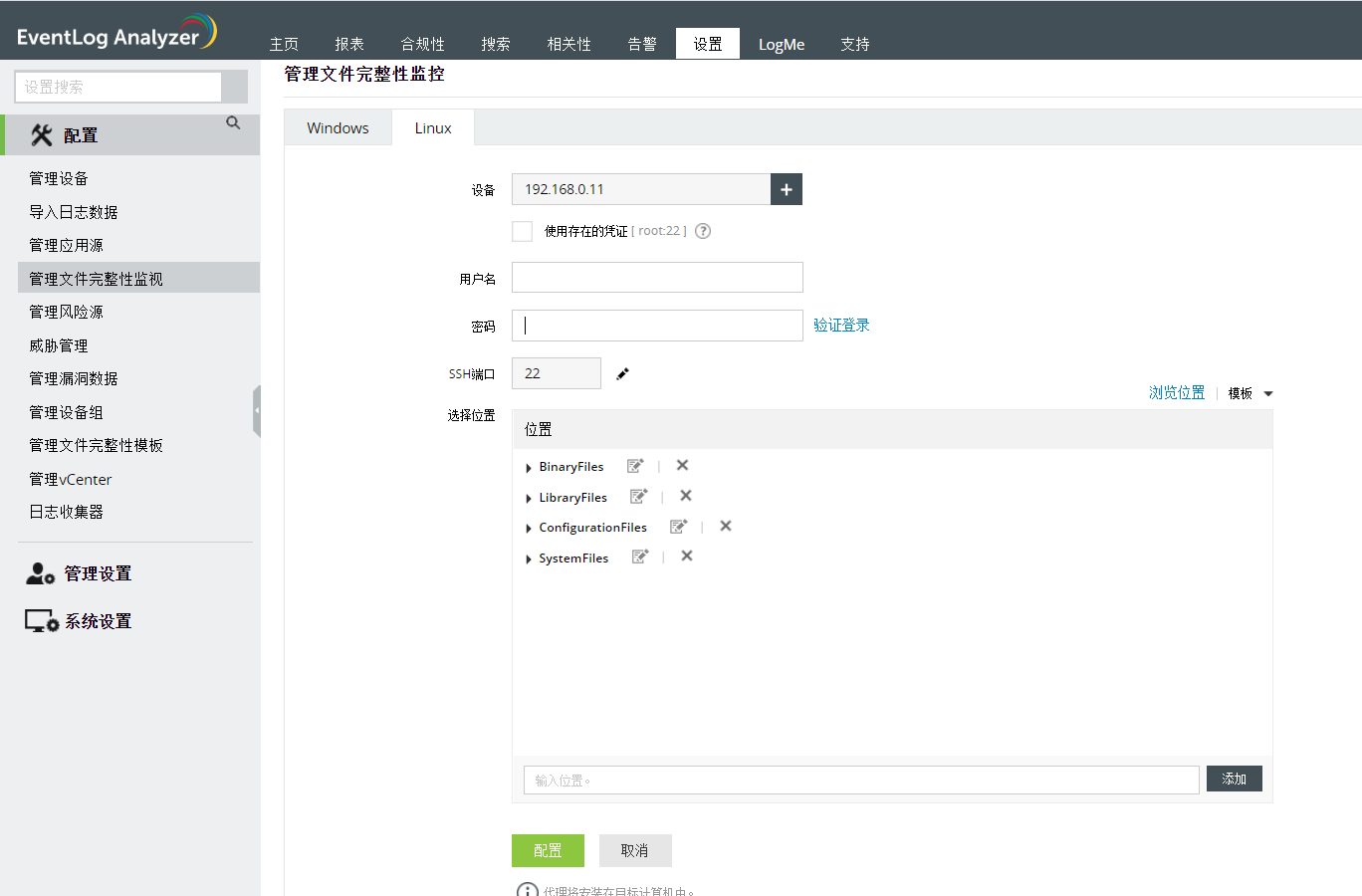Expand the BinaryFiles tree node
1362x896 pixels.
click(528, 468)
